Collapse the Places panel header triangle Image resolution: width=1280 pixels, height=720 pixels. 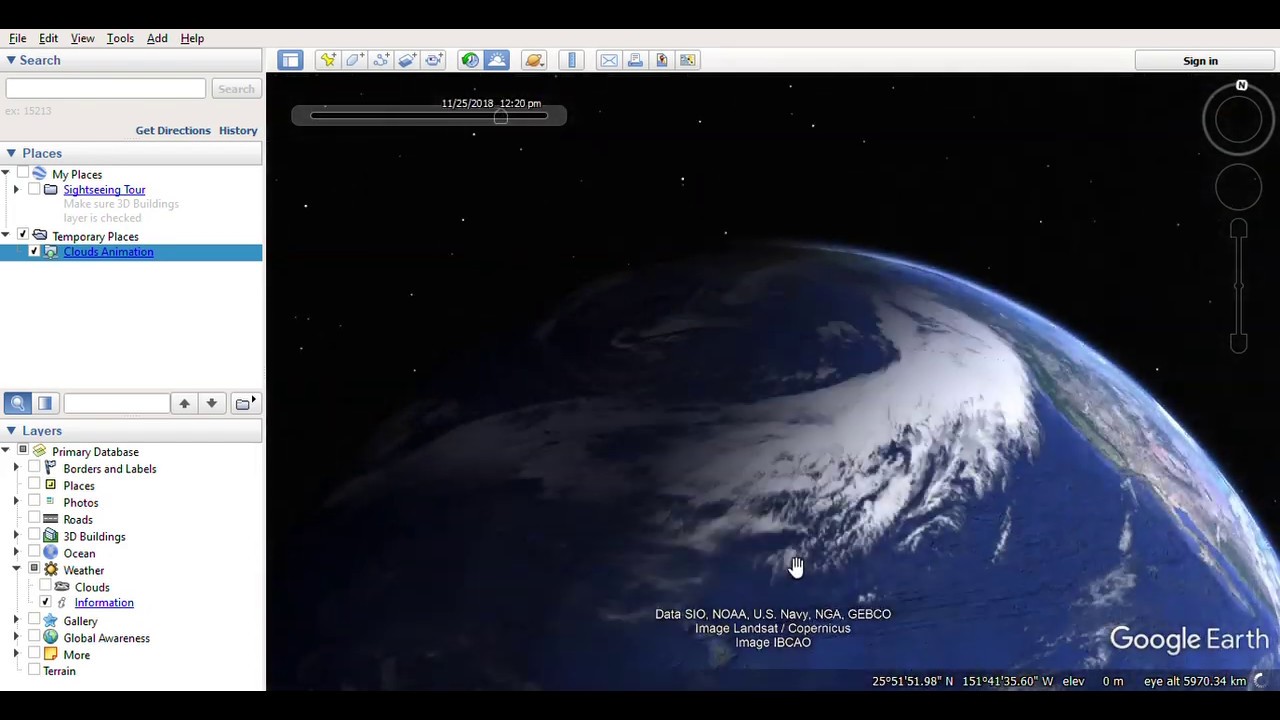coord(10,153)
